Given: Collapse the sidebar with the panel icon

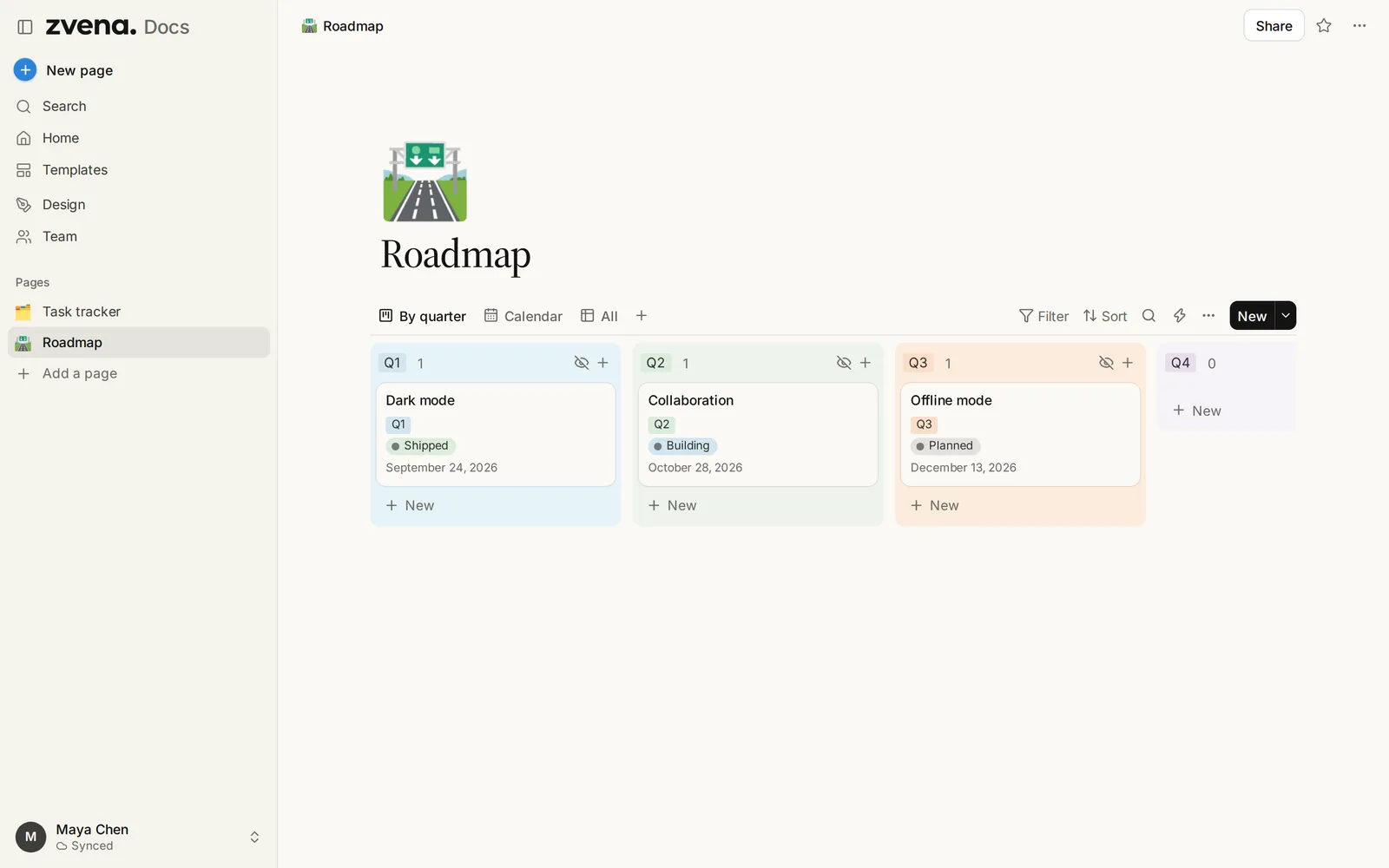Looking at the screenshot, I should click(x=25, y=27).
